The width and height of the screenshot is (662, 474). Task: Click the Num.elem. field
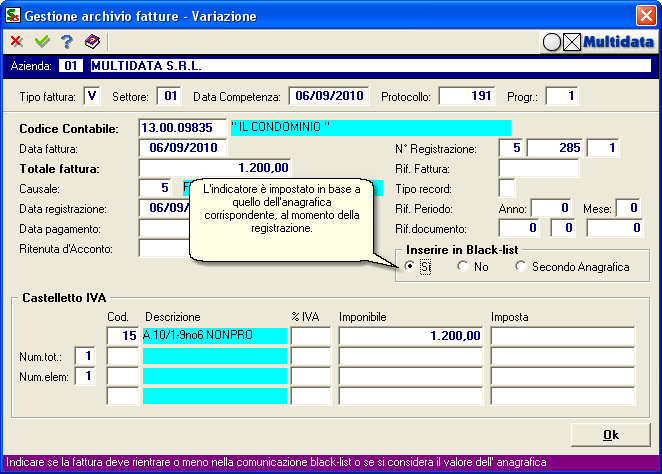85,376
